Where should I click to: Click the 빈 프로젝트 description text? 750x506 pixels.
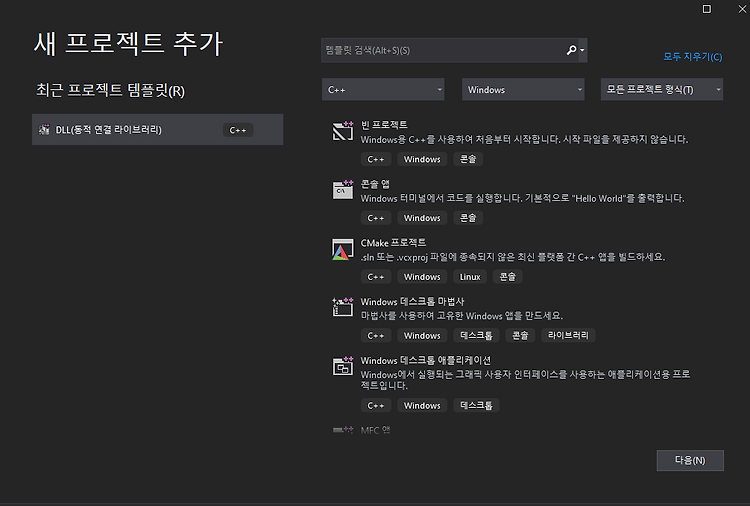coord(524,139)
